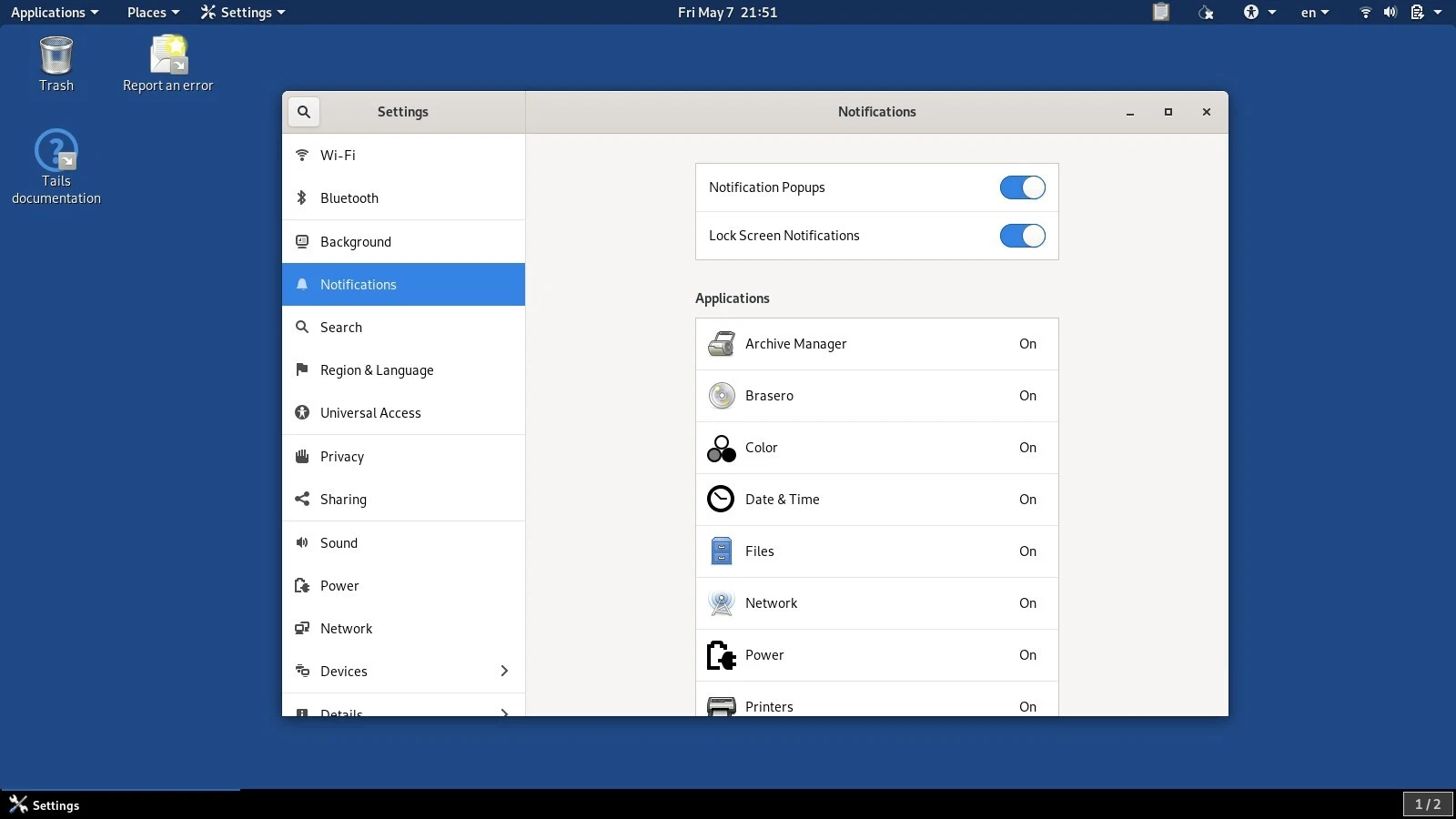Click the Network application icon in the list
The image size is (1456, 819).
click(x=722, y=603)
